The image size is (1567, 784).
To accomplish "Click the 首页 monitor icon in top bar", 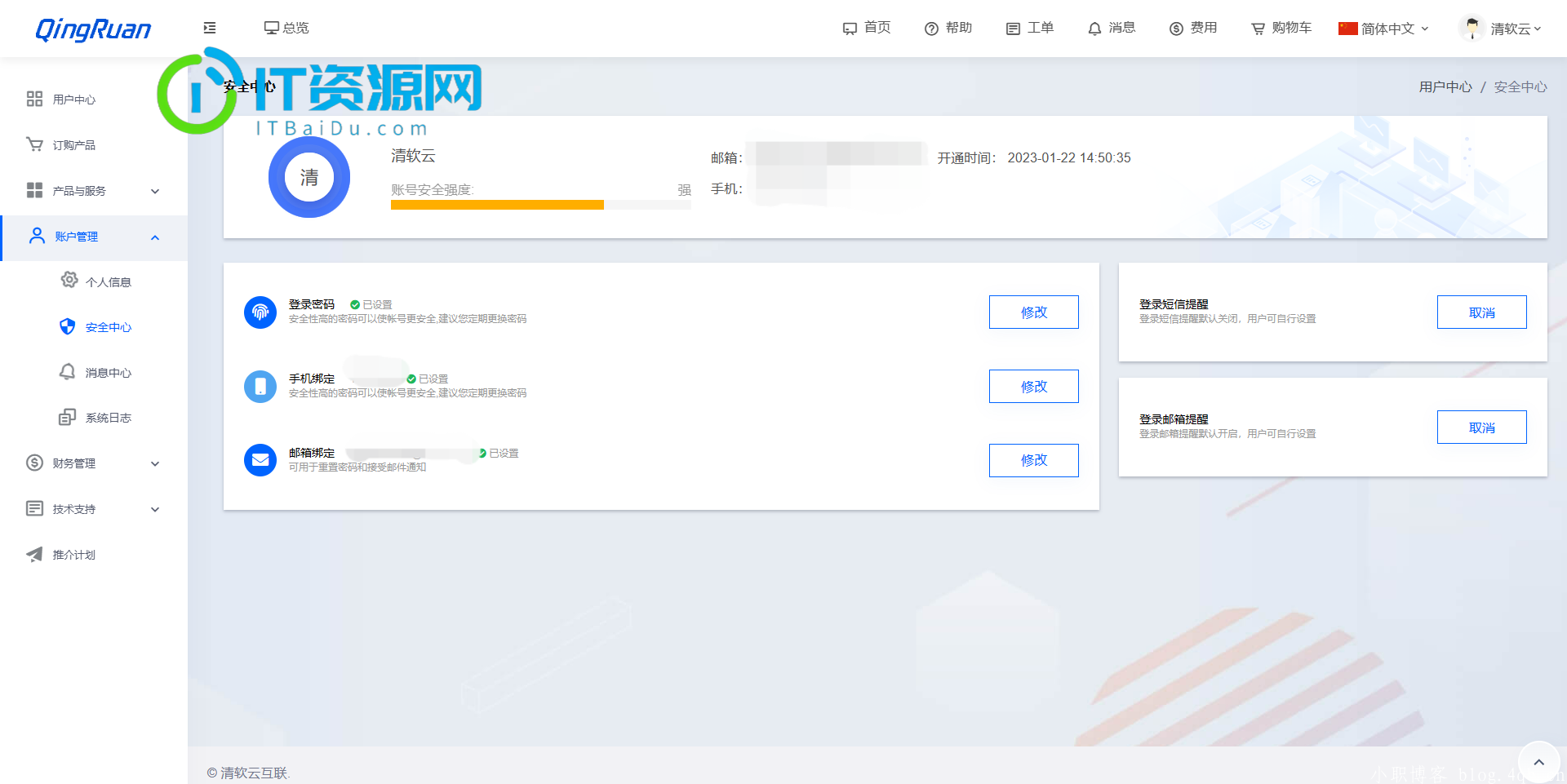I will pyautogui.click(x=850, y=29).
